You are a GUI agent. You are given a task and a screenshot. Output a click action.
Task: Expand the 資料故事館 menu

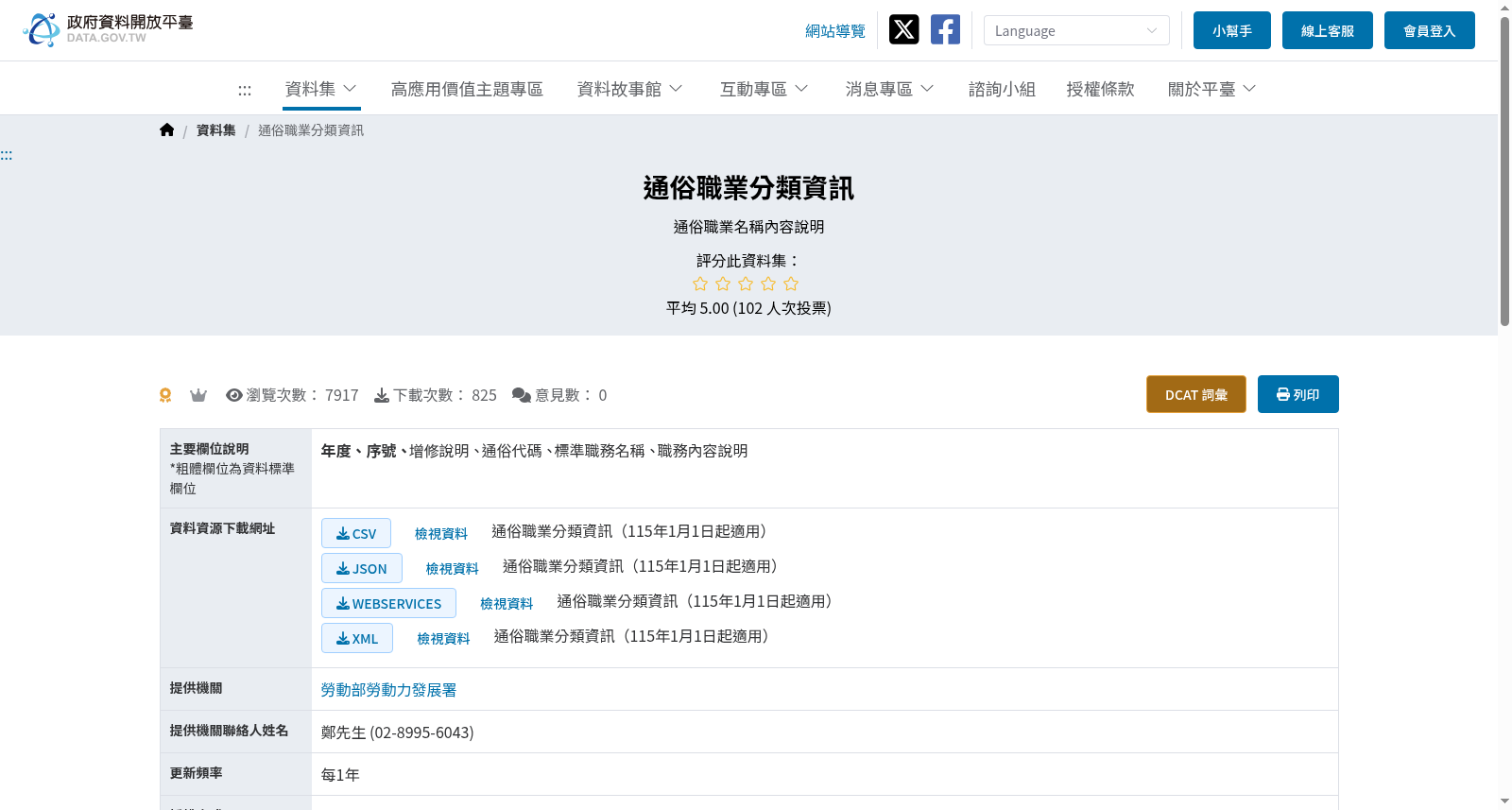pos(629,89)
